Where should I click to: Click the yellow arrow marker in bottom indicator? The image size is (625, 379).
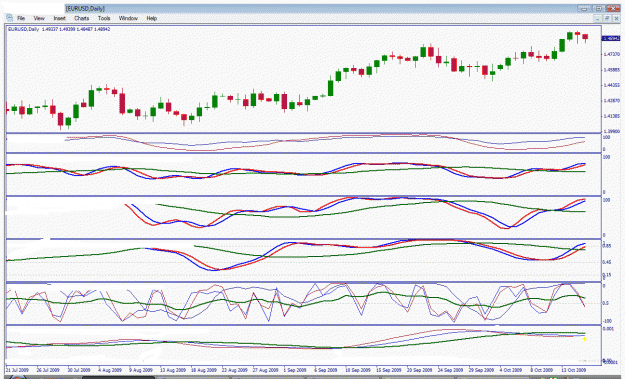click(584, 339)
